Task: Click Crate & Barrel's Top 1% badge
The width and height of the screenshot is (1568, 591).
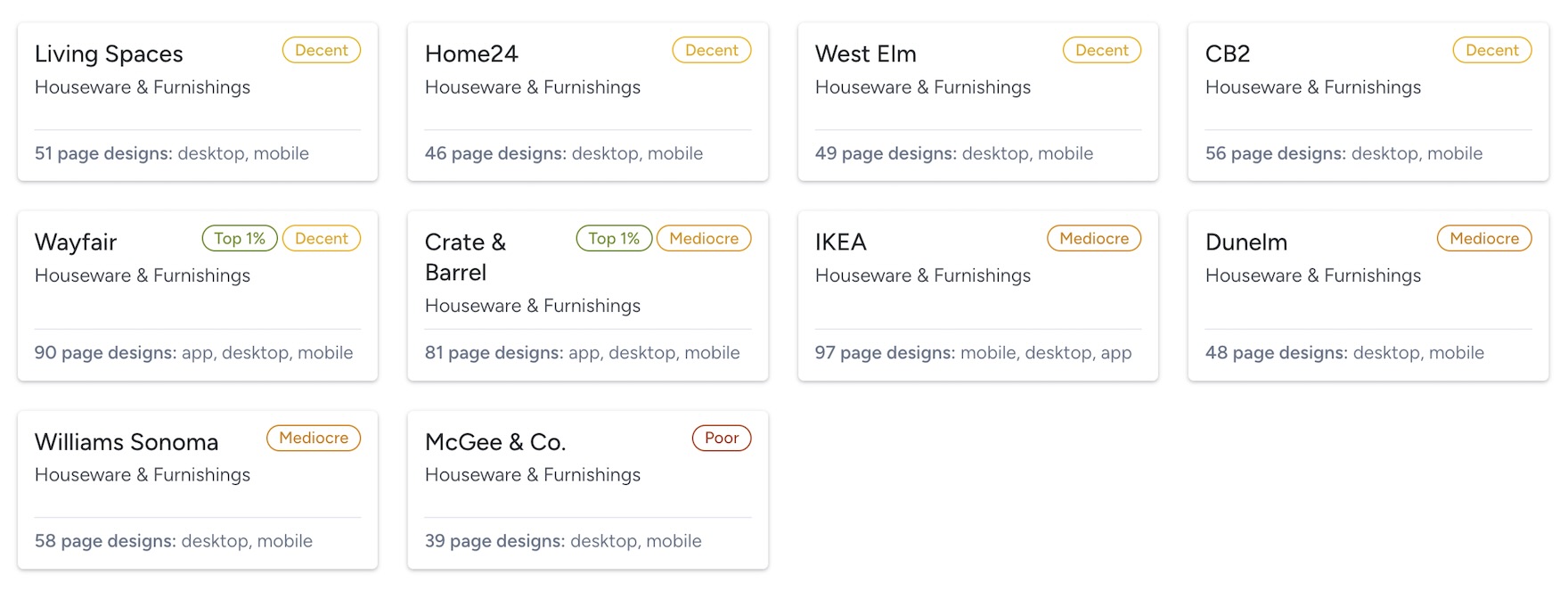Action: coord(614,239)
